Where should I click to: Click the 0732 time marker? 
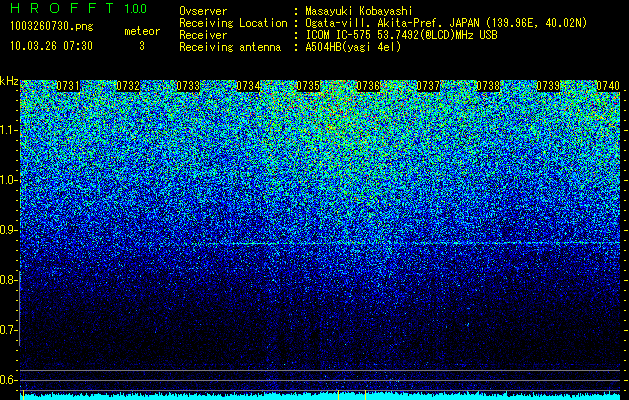click(128, 86)
